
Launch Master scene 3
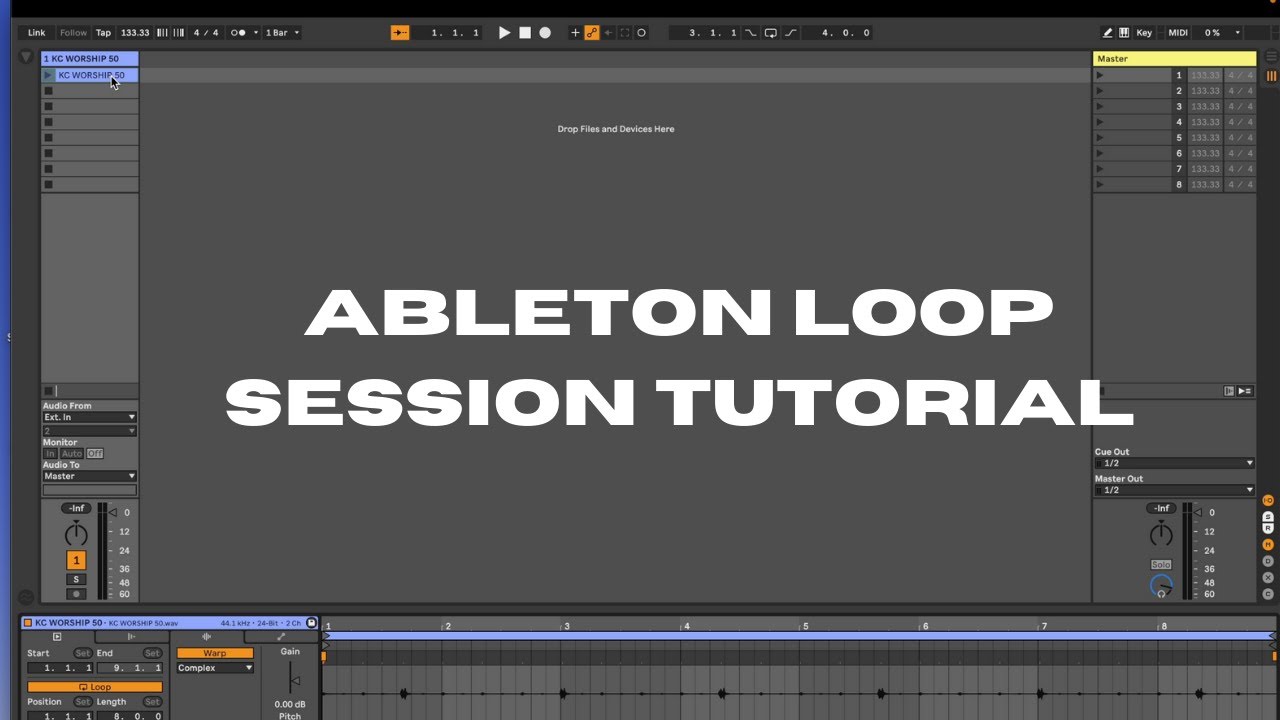click(x=1100, y=106)
